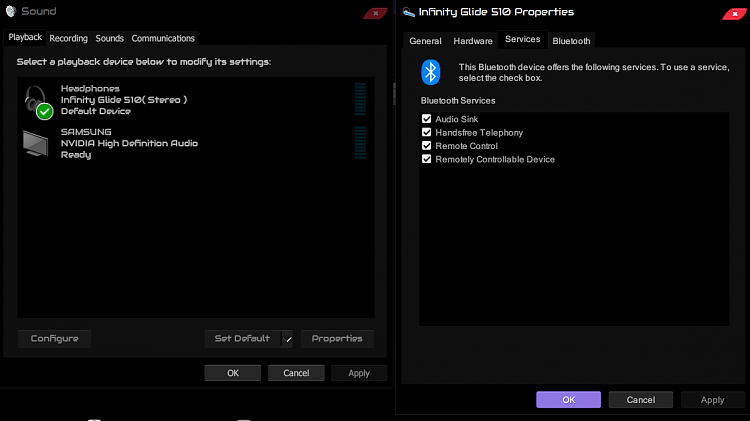Select the Services tab in Properties
Image resolution: width=750 pixels, height=421 pixels.
pyautogui.click(x=522, y=39)
